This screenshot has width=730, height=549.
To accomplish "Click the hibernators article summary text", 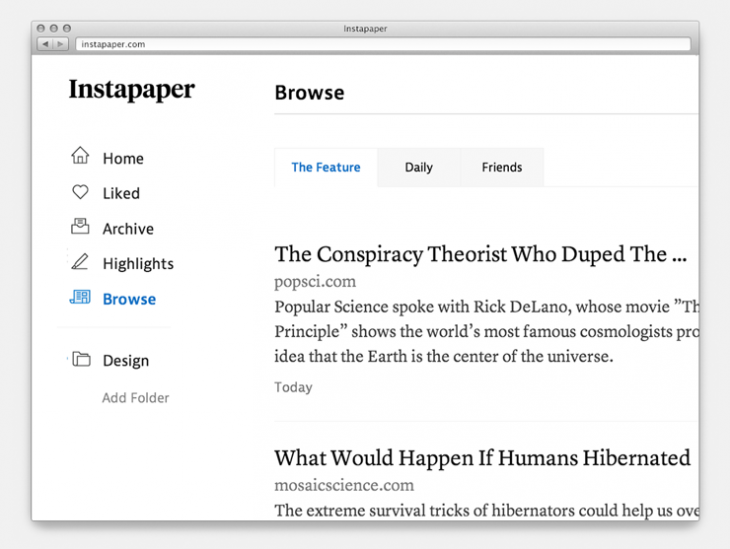I will (x=486, y=510).
